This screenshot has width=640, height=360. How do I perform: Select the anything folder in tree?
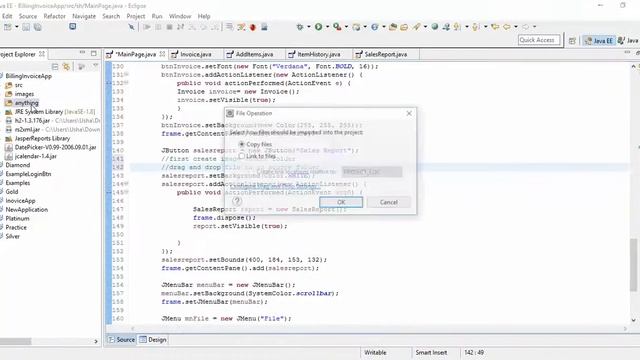pos(27,103)
